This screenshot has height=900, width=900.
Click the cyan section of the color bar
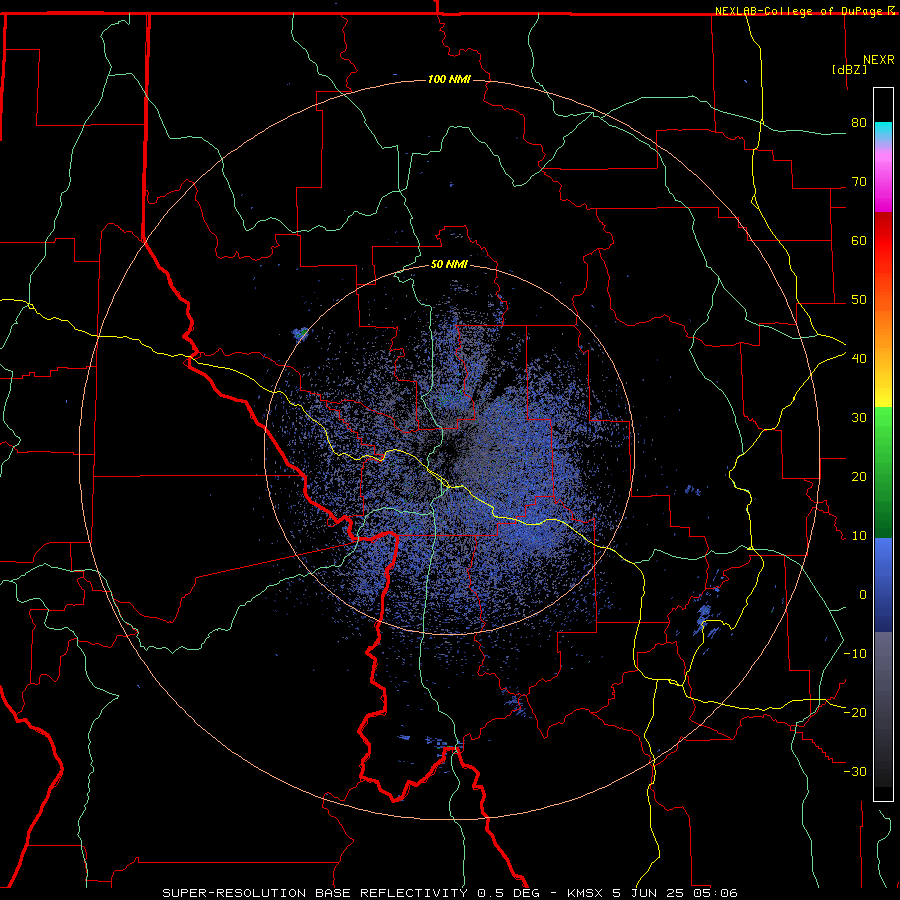pos(883,132)
